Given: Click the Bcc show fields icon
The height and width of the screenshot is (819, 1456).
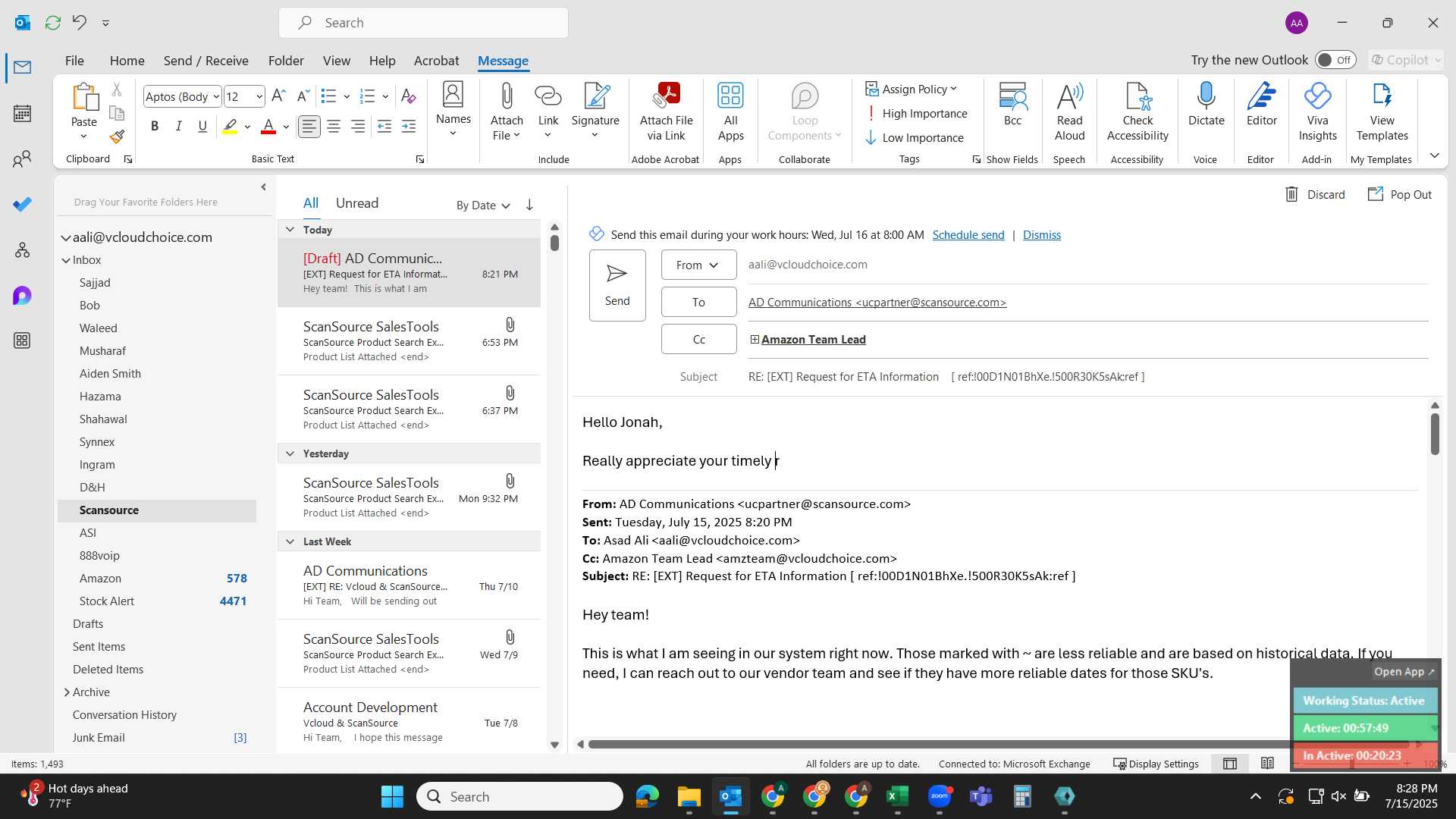Looking at the screenshot, I should (1012, 104).
